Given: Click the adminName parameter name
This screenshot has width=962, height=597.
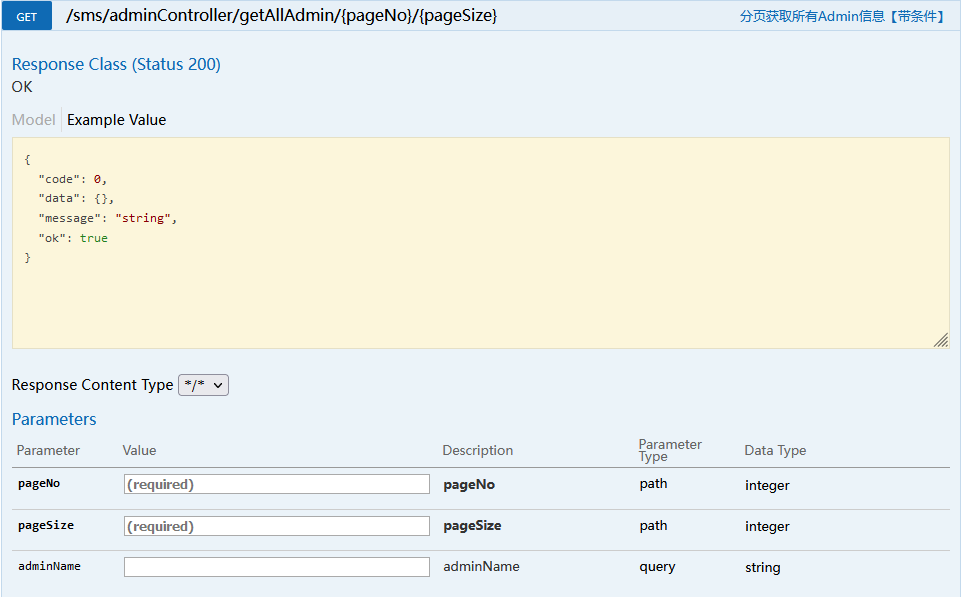Looking at the screenshot, I should click(x=49, y=566).
